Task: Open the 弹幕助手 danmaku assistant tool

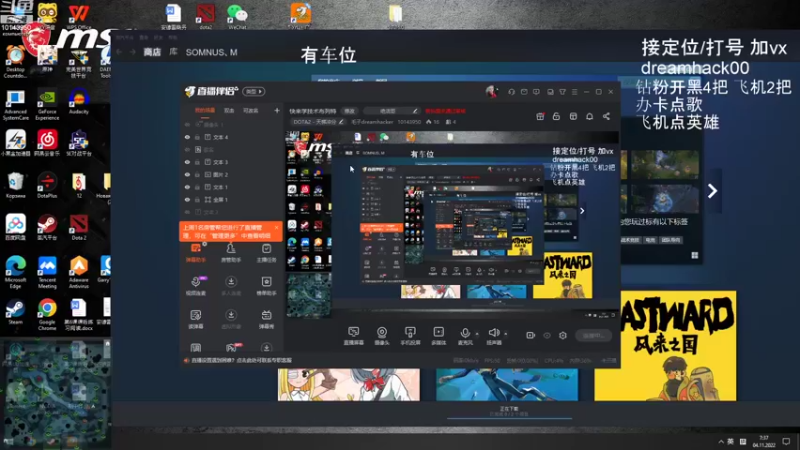Action: coord(196,253)
